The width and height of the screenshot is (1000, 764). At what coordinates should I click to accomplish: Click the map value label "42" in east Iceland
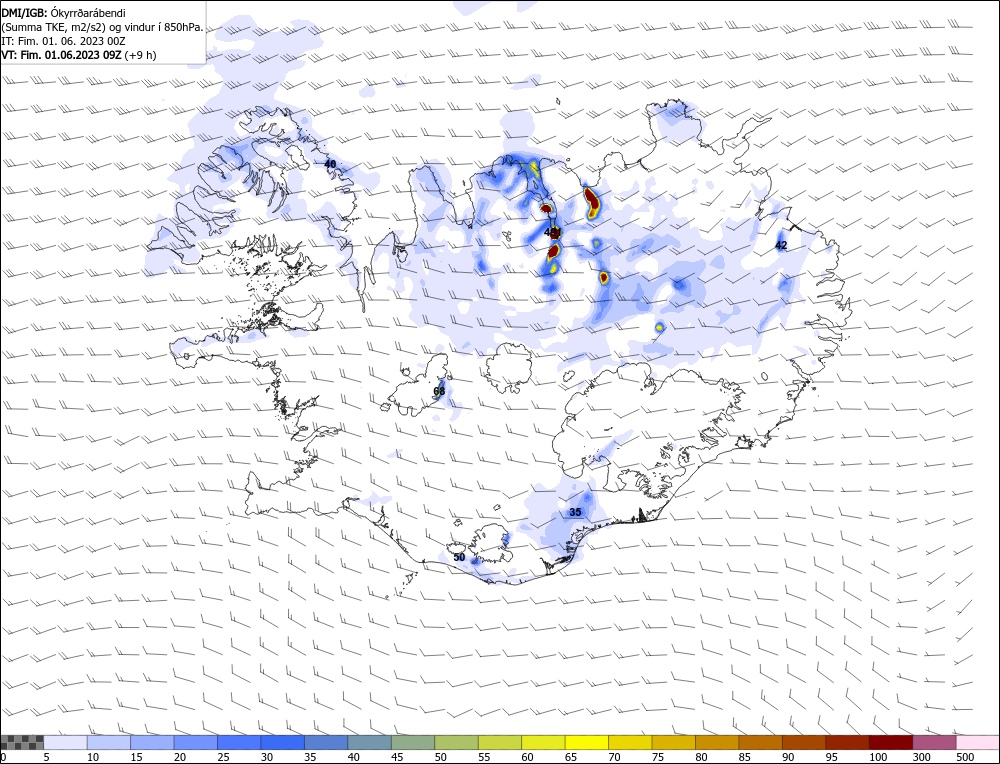(x=781, y=245)
